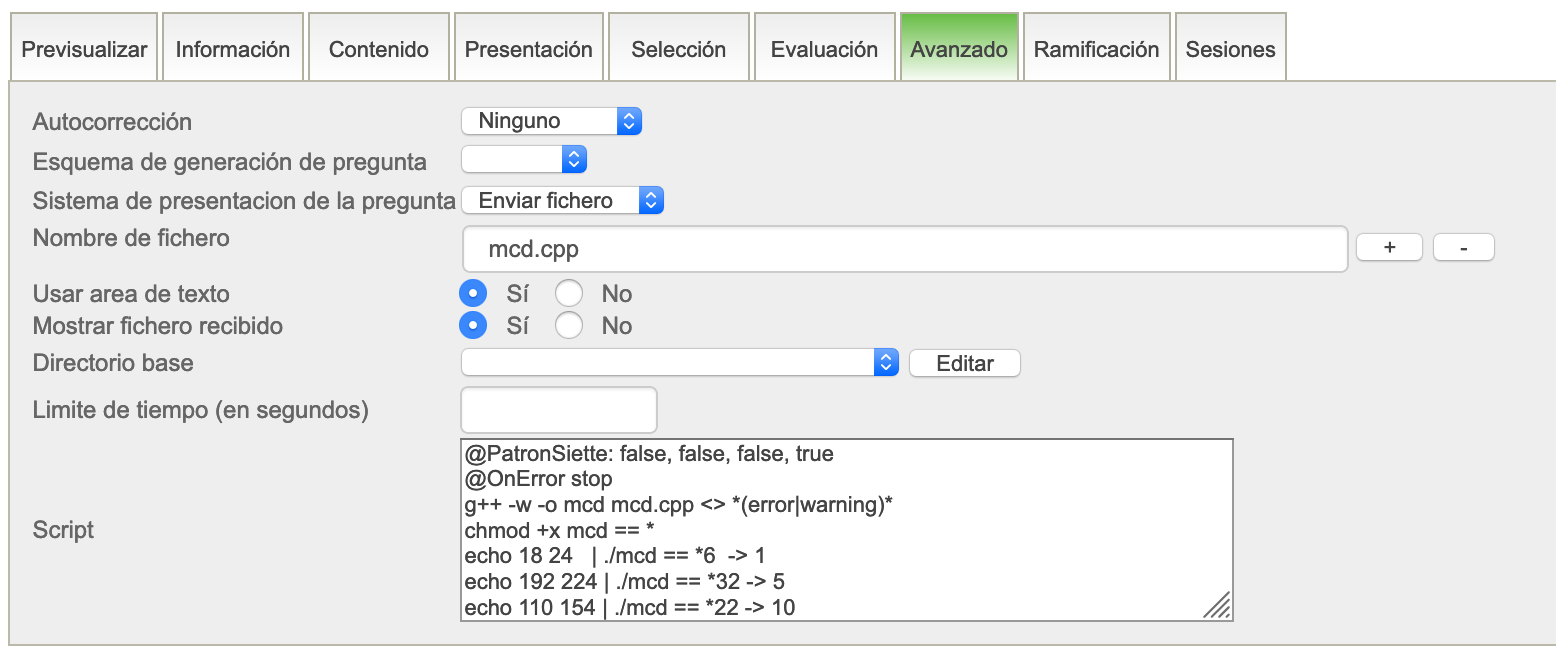This screenshot has height=660, width=1556.
Task: Choose No for Mostrar fichero recibido
Action: pyautogui.click(x=569, y=326)
